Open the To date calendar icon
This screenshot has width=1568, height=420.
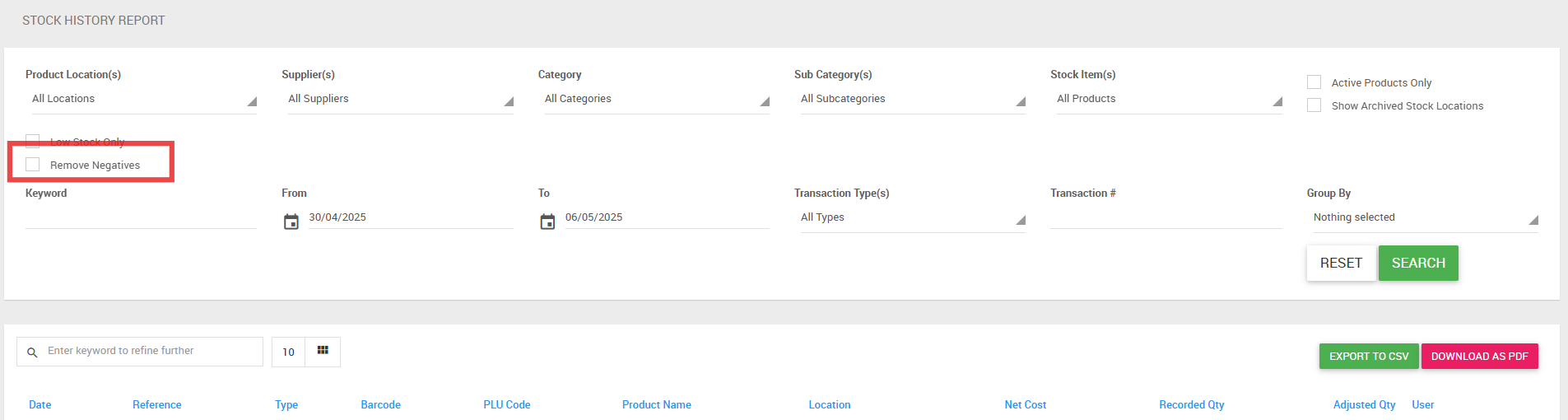(547, 222)
